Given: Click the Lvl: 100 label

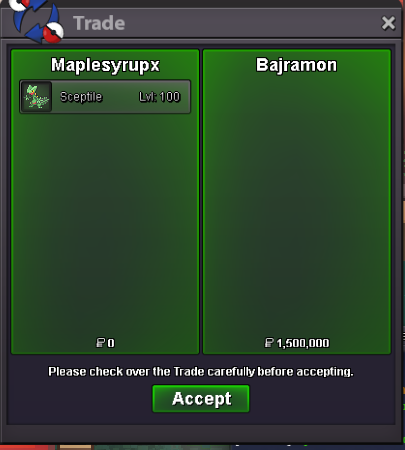Looking at the screenshot, I should 160,97.
